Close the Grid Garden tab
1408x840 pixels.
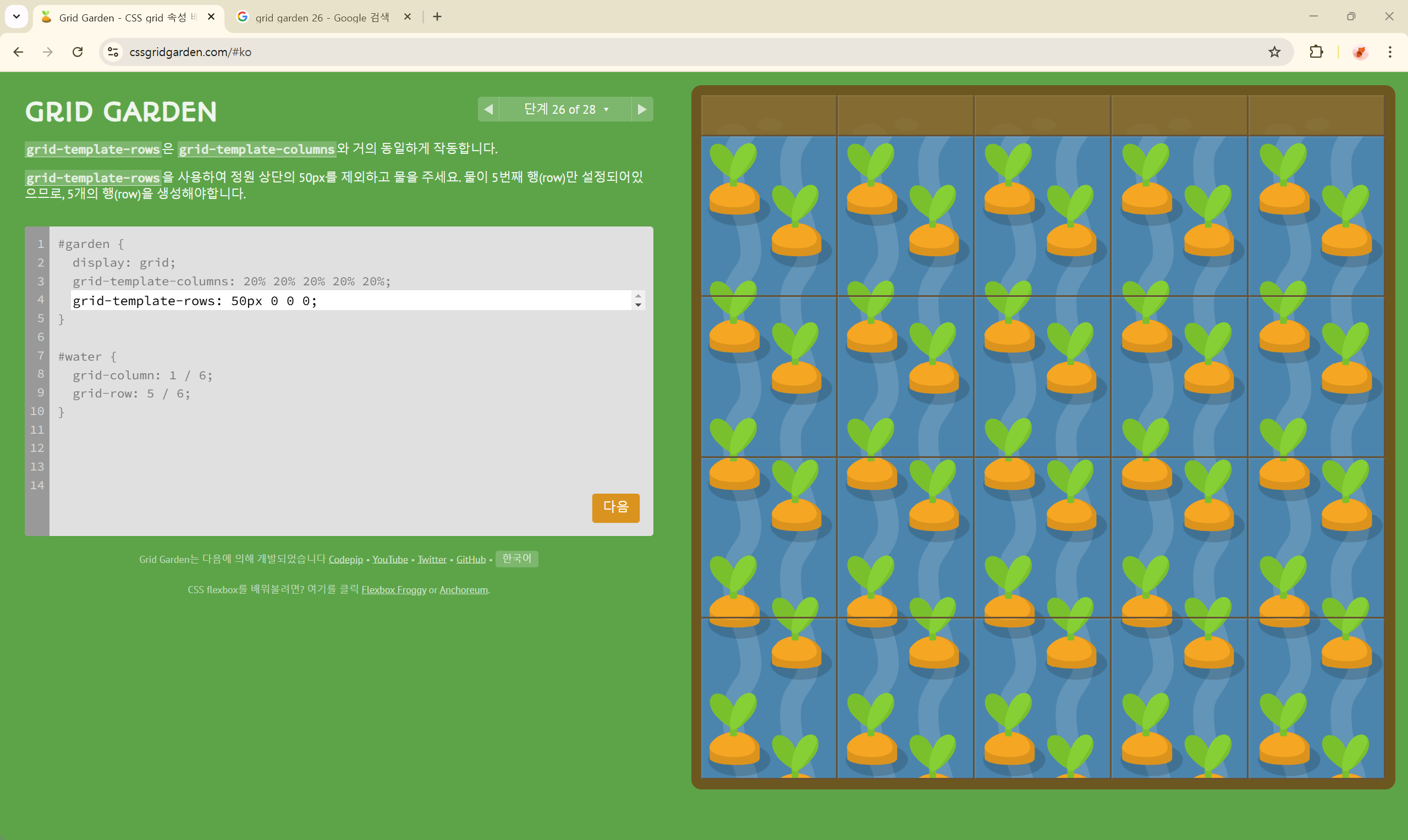[x=211, y=17]
